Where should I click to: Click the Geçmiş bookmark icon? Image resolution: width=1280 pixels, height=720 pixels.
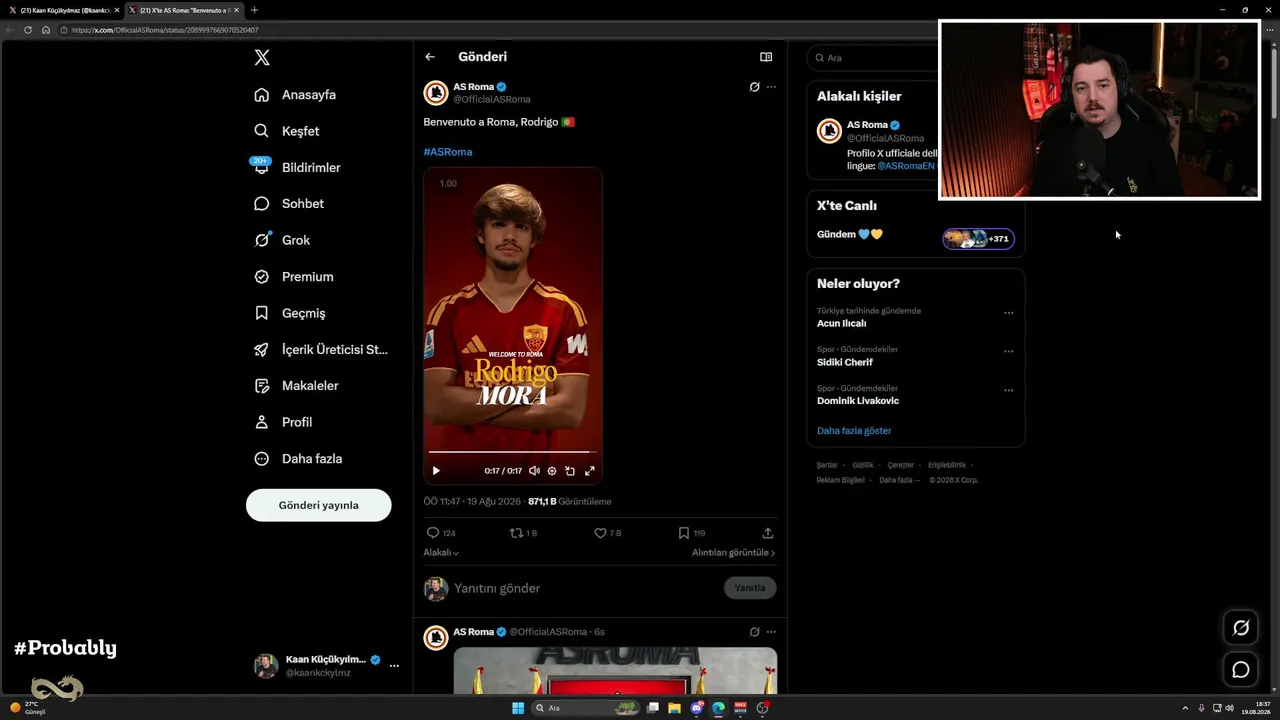pos(262,313)
